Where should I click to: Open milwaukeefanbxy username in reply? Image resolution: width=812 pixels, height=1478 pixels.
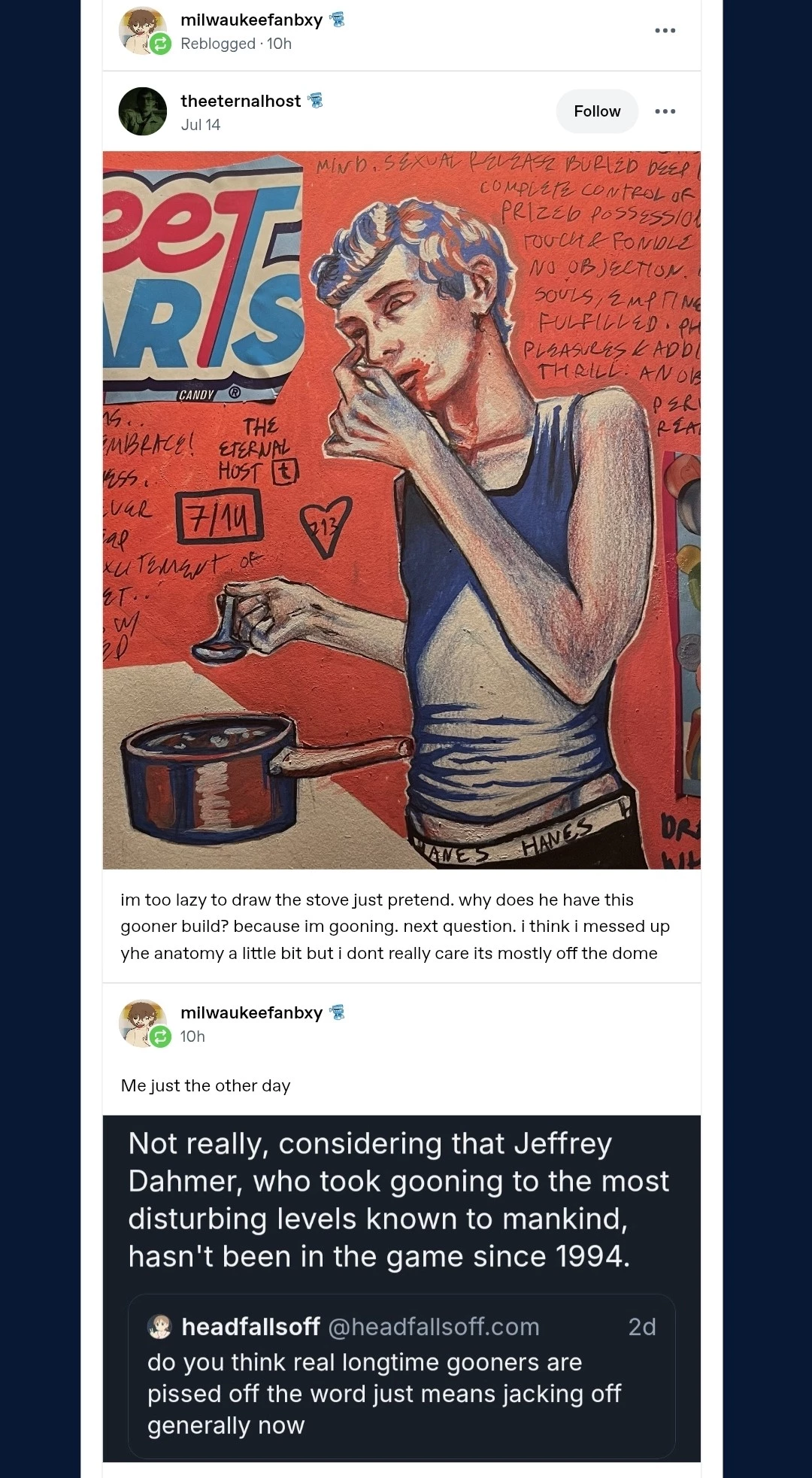pos(251,1013)
